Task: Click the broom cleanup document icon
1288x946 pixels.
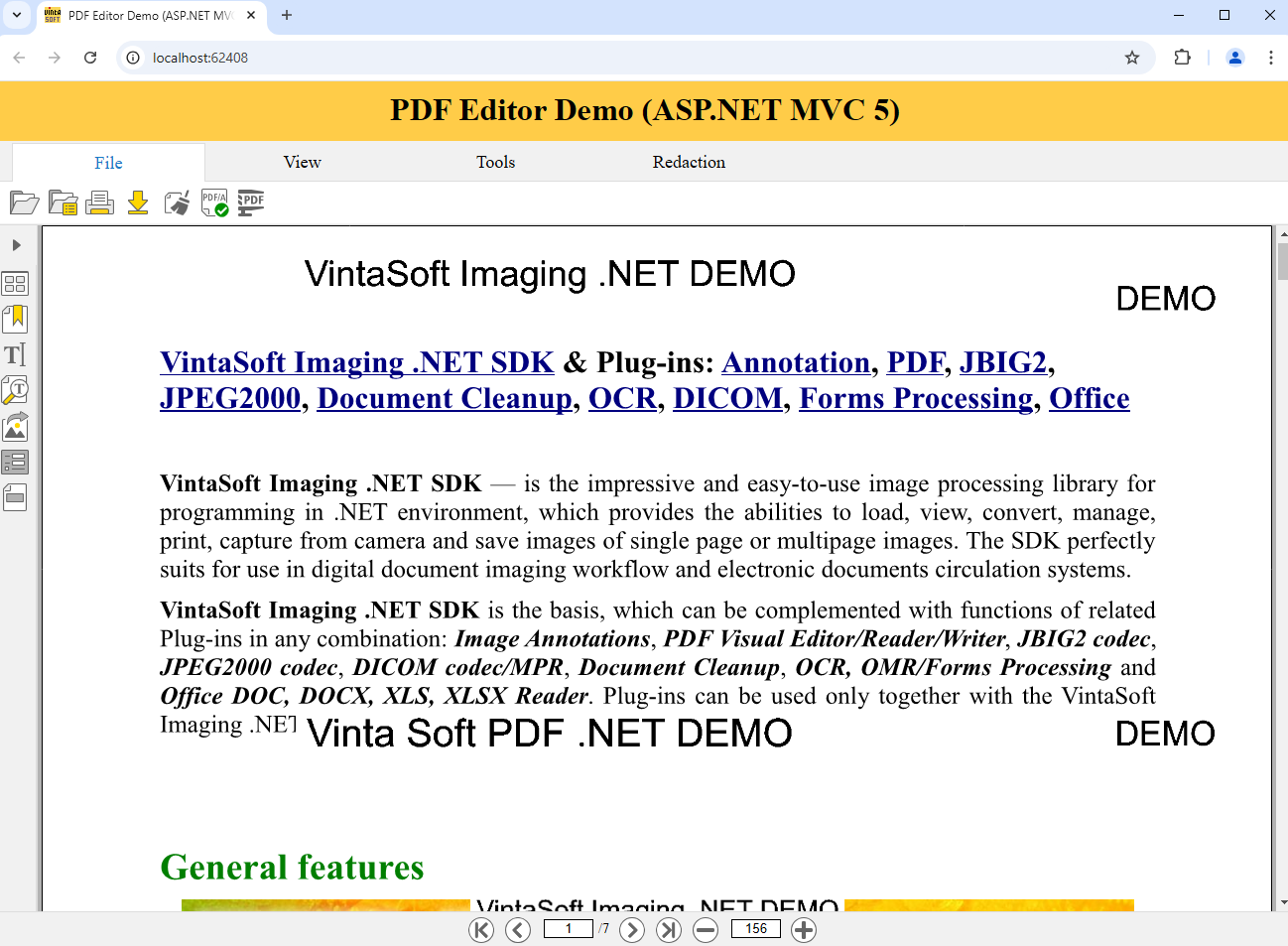Action: (177, 203)
